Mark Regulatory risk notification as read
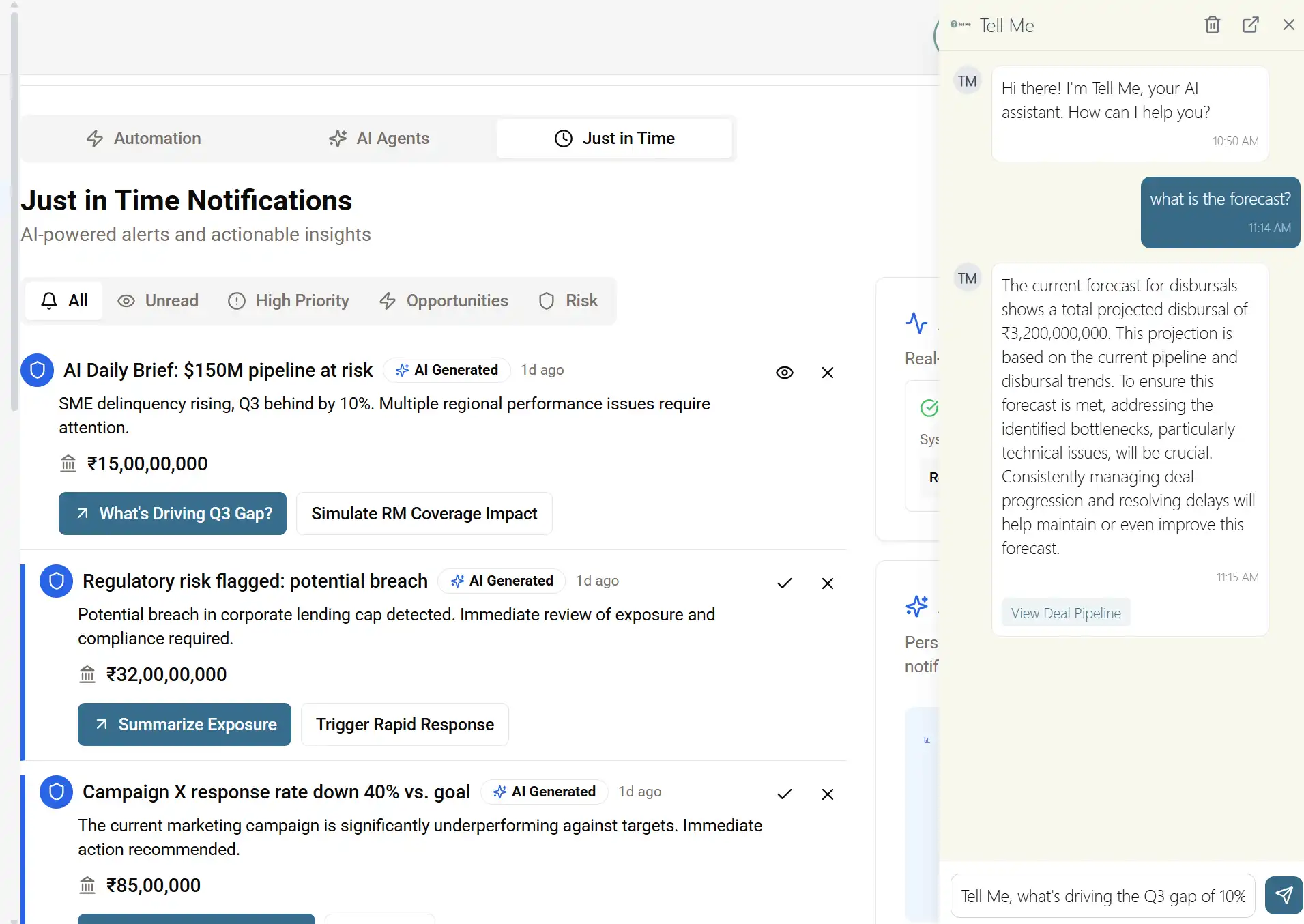Viewport: 1304px width, 924px height. pyautogui.click(x=784, y=583)
